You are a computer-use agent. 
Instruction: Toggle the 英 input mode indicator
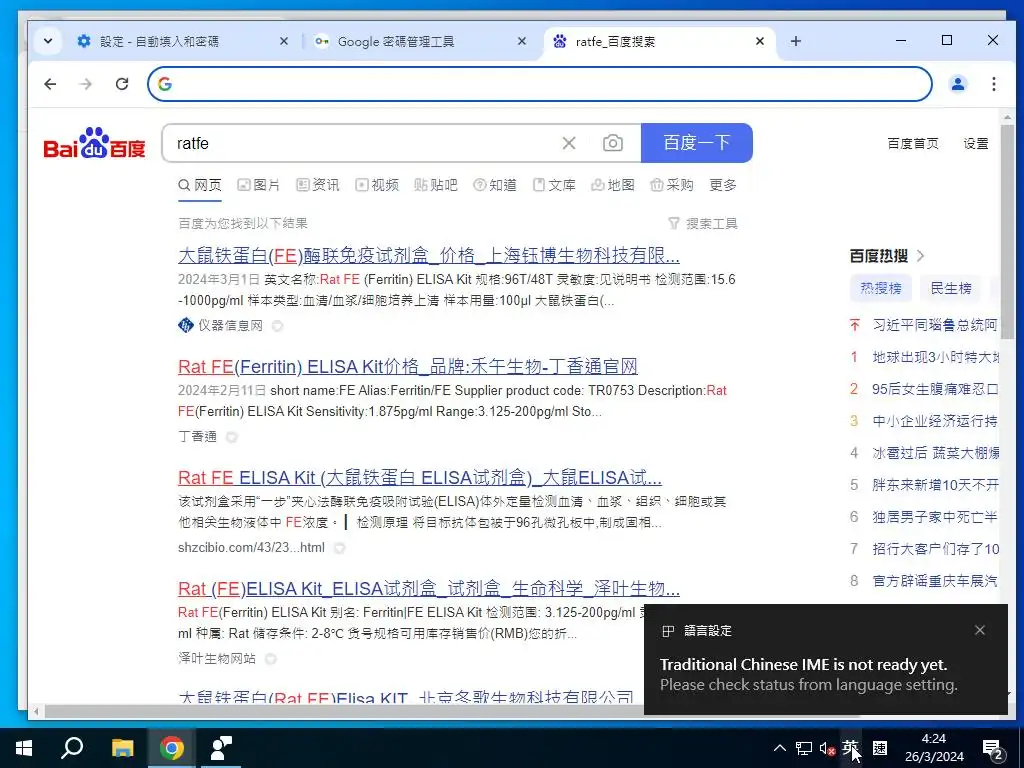click(850, 748)
